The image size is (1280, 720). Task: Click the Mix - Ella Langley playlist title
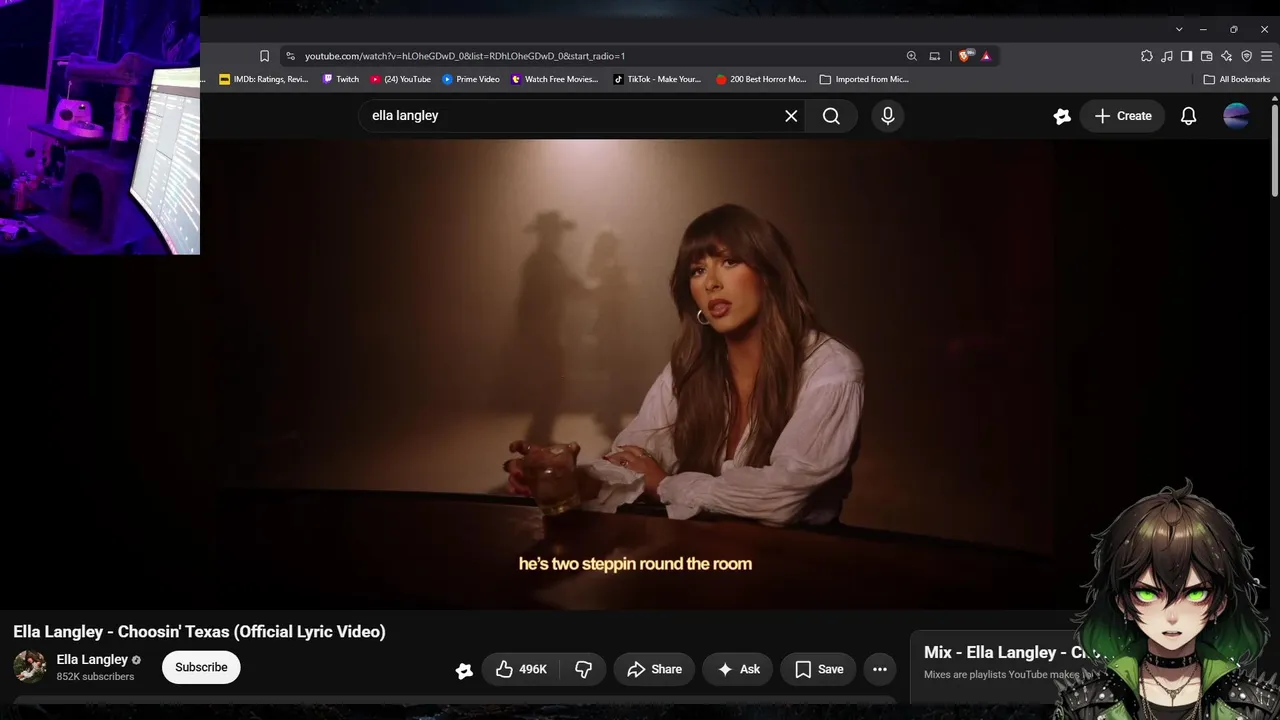point(1010,652)
